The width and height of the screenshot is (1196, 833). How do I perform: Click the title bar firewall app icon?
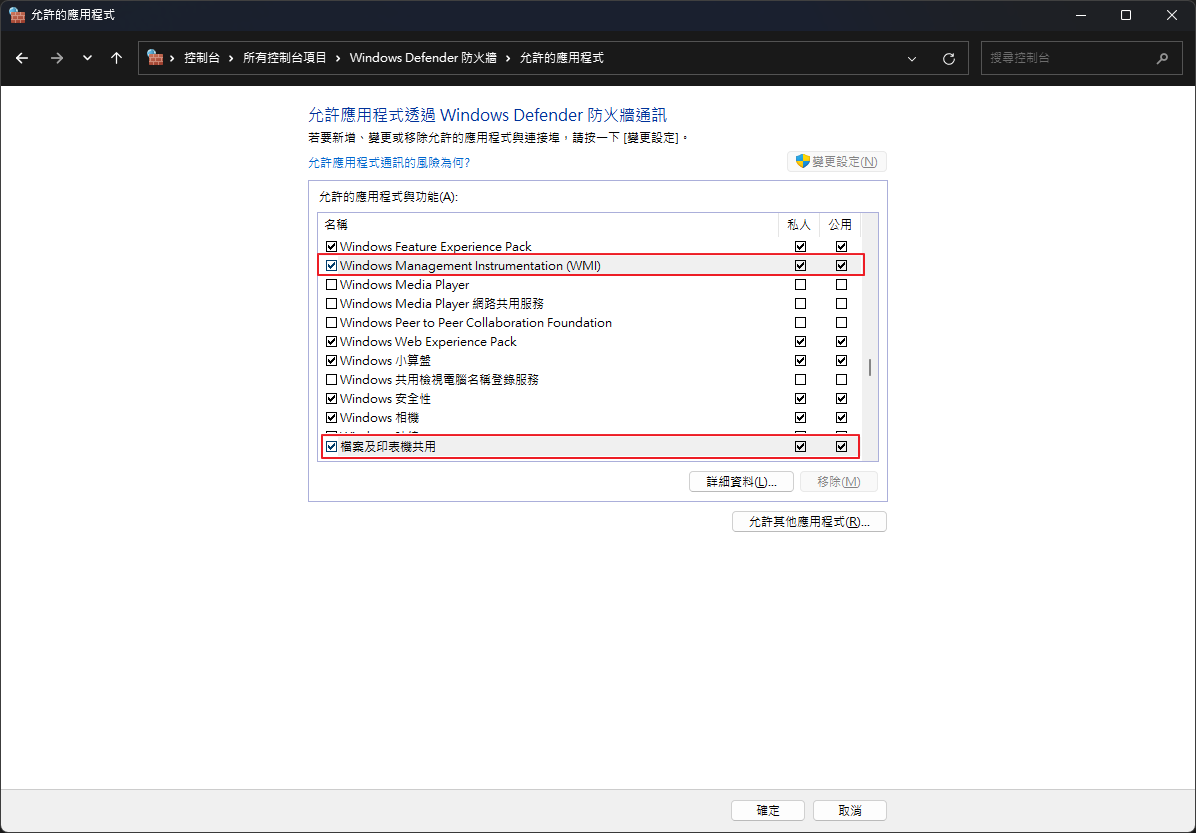[x=17, y=14]
